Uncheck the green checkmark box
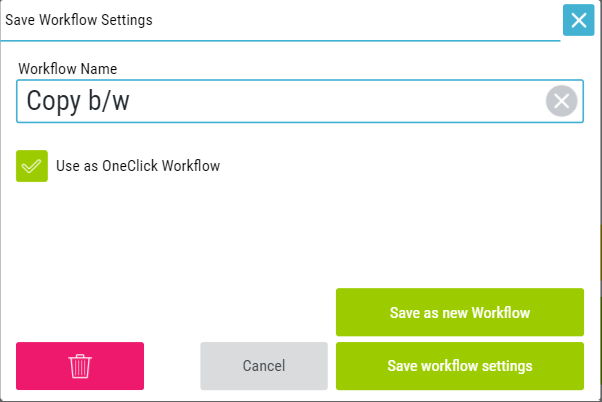 (x=32, y=166)
